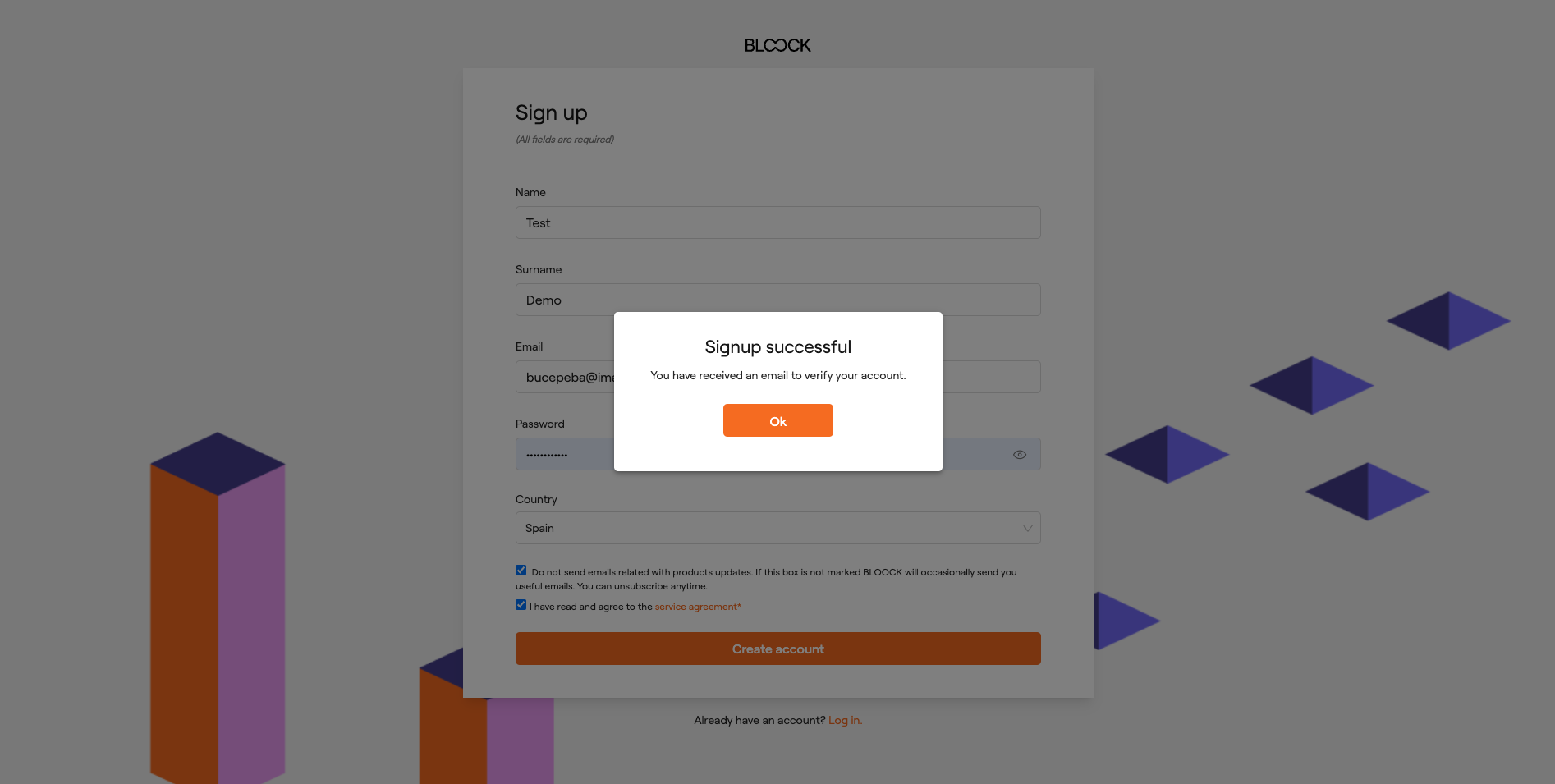
Task: Focus the Surname field containing Demo
Action: coord(777,300)
